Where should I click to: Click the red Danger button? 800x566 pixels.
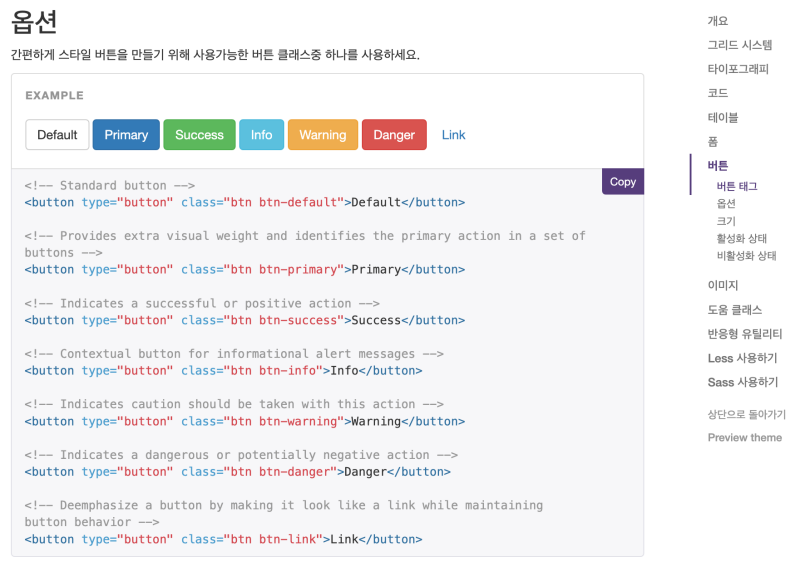pyautogui.click(x=394, y=135)
